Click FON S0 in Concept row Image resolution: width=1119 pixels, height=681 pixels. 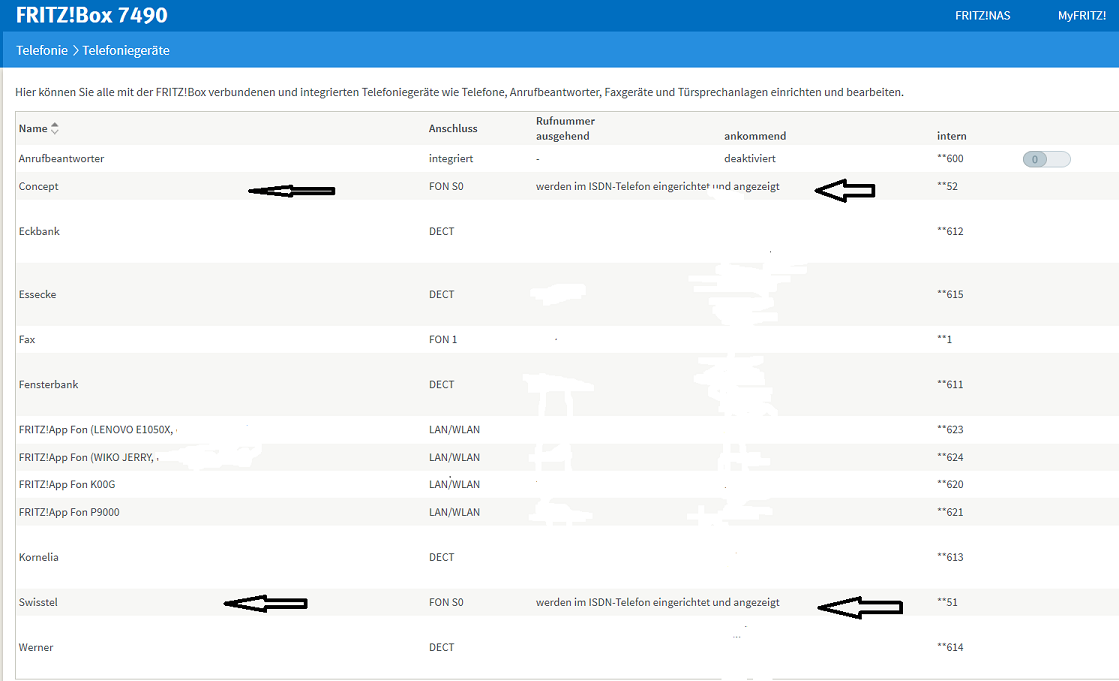pos(446,186)
